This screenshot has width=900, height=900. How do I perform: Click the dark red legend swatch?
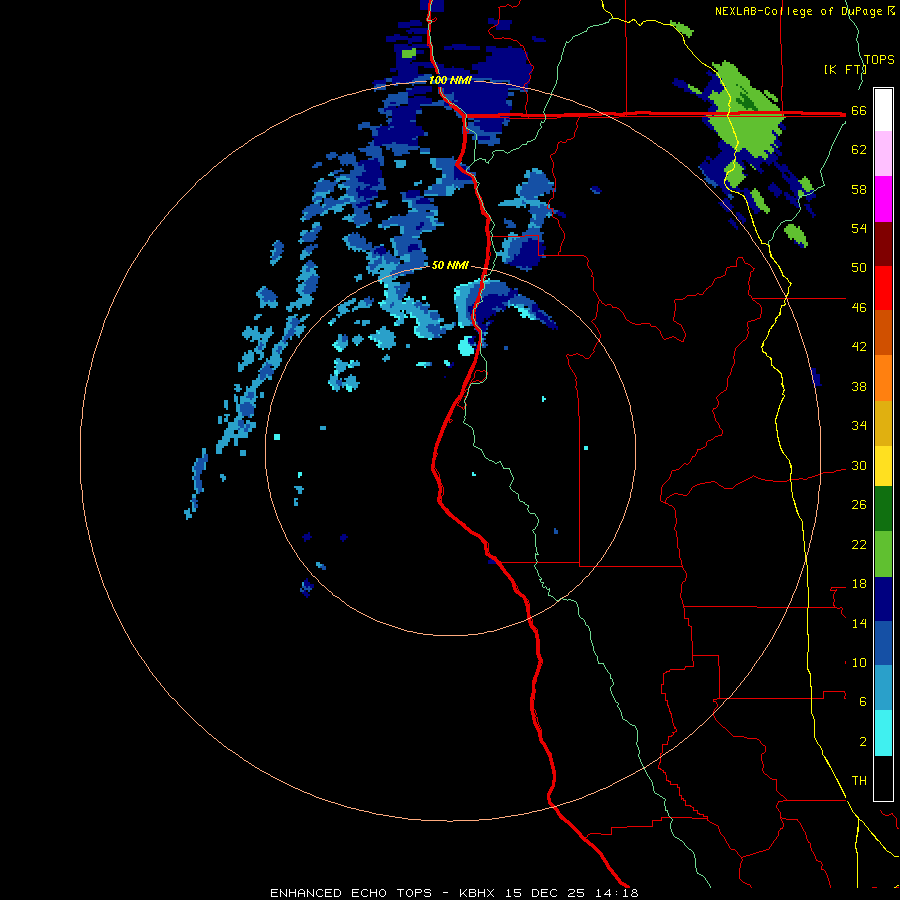pos(883,243)
